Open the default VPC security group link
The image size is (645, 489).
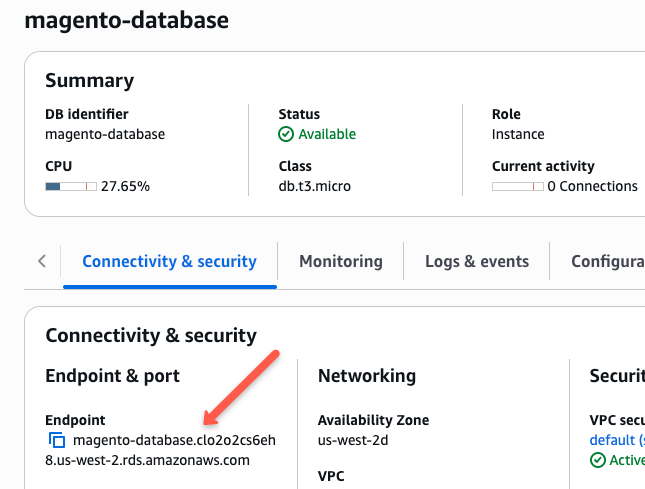pyautogui.click(x=617, y=440)
